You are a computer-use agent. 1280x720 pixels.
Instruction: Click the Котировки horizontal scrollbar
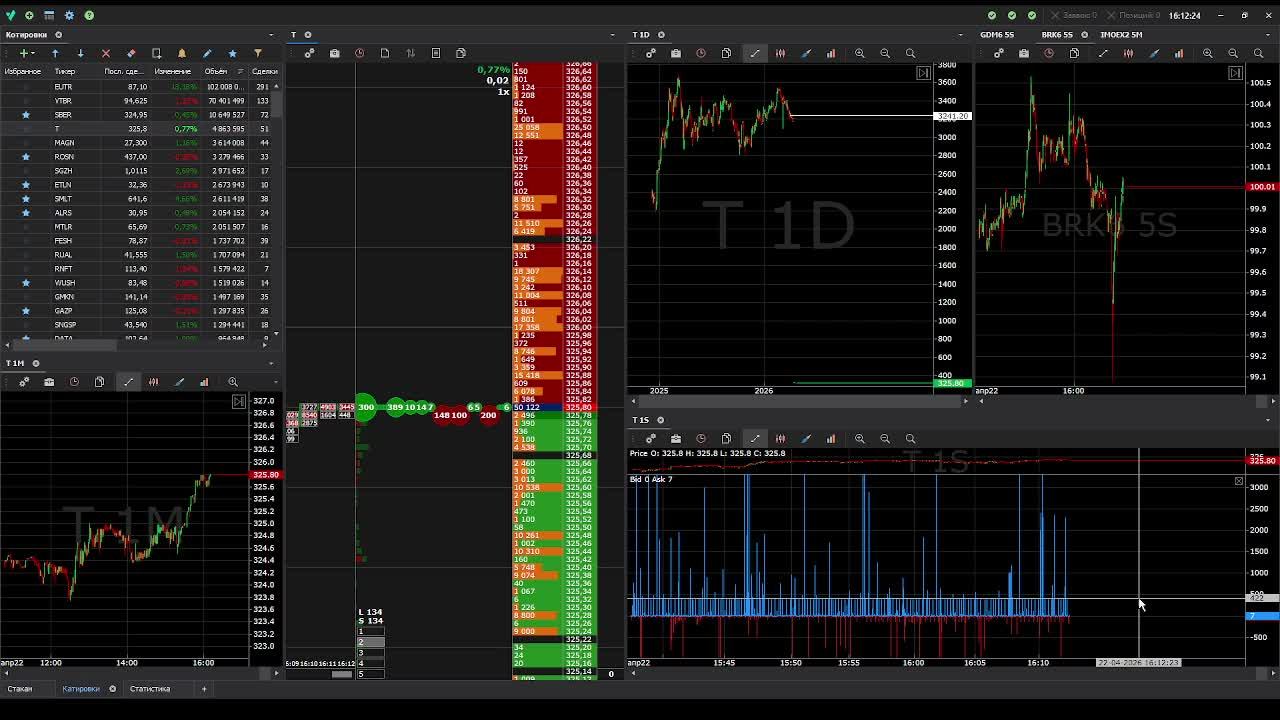click(x=65, y=346)
